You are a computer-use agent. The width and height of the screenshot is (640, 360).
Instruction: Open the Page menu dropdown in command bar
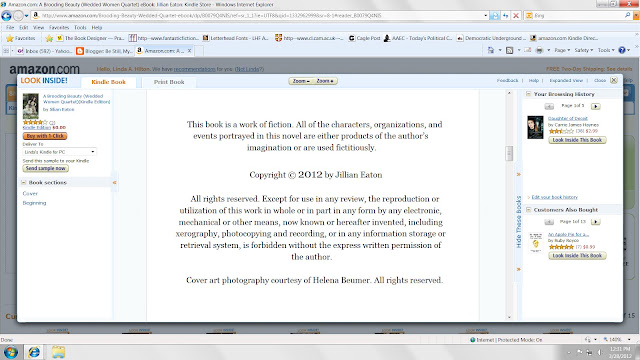click(x=562, y=50)
